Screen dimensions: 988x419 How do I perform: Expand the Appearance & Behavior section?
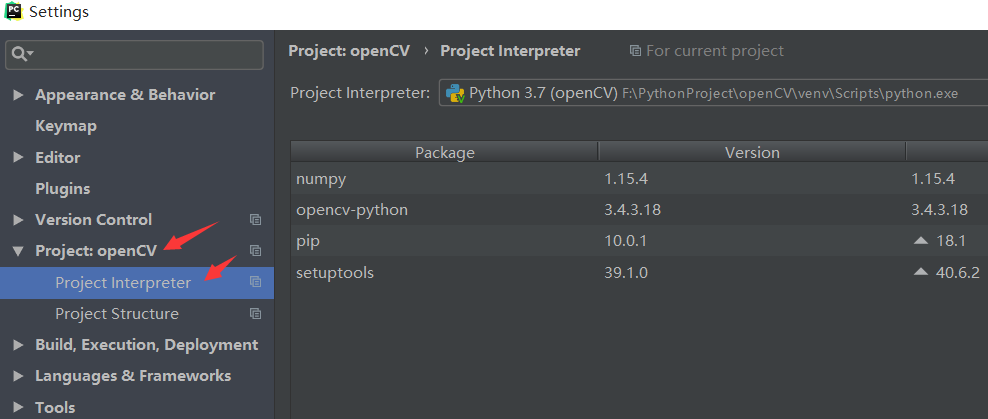coord(18,95)
